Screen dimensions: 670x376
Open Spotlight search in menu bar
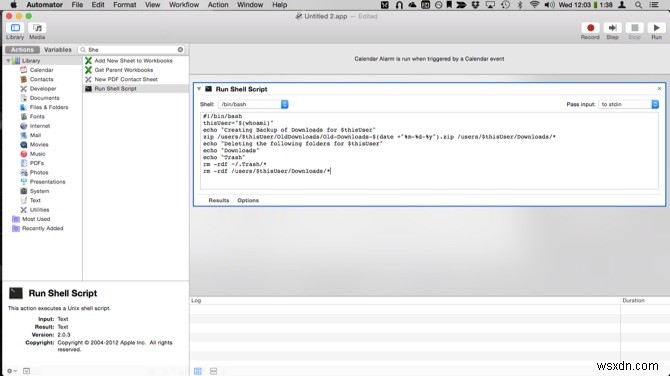[x=638, y=5]
